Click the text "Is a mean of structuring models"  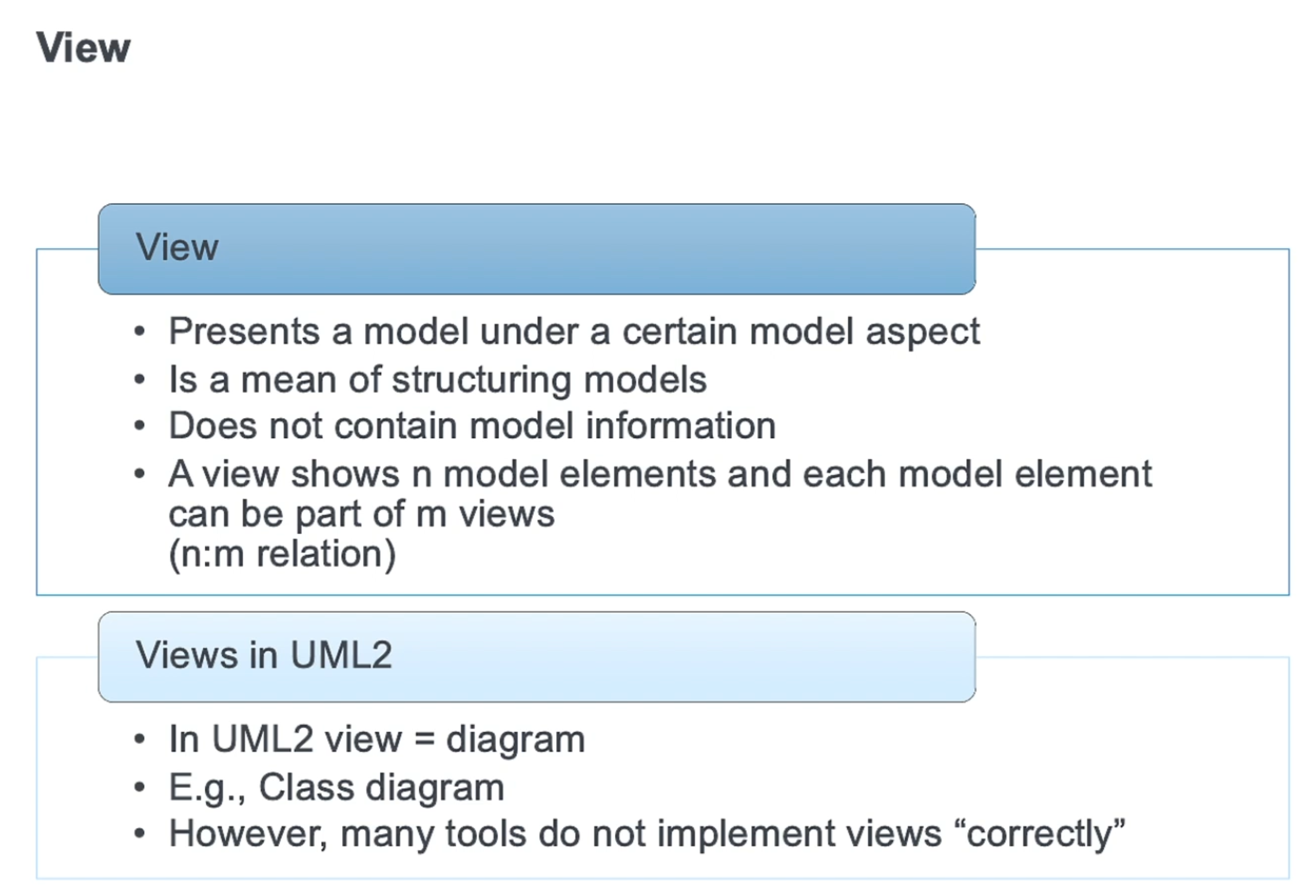(x=438, y=379)
